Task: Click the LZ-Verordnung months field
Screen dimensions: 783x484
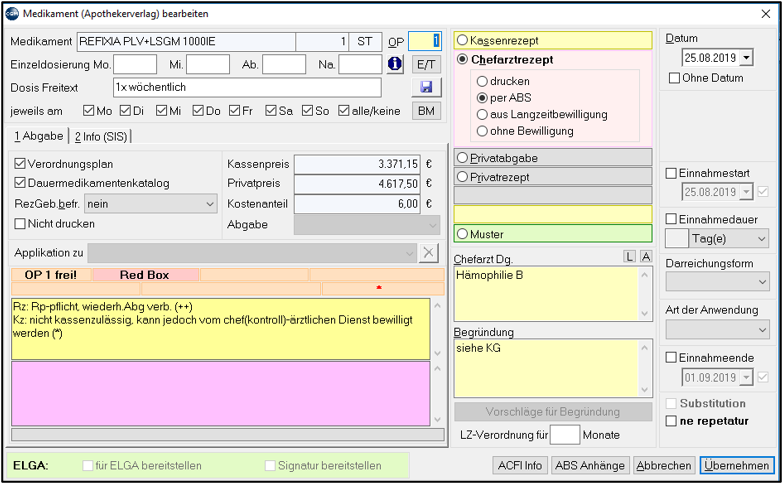Action: click(565, 435)
